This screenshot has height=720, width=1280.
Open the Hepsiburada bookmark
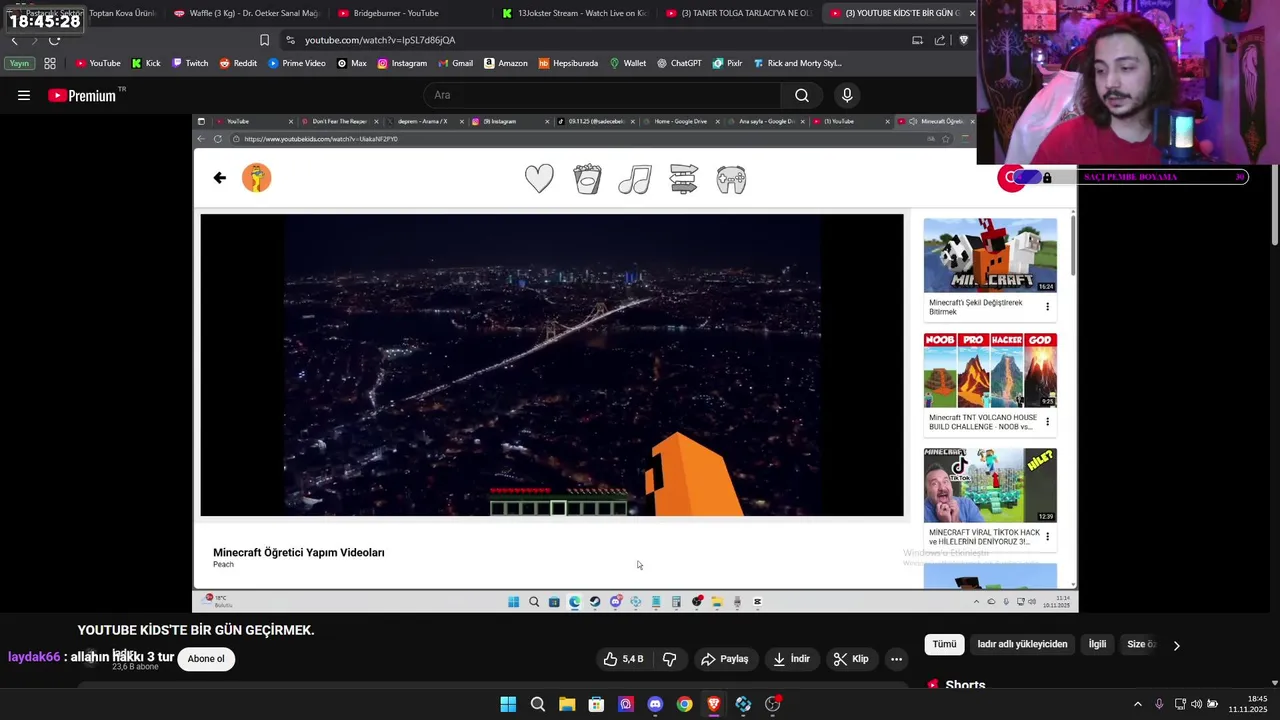pos(568,63)
